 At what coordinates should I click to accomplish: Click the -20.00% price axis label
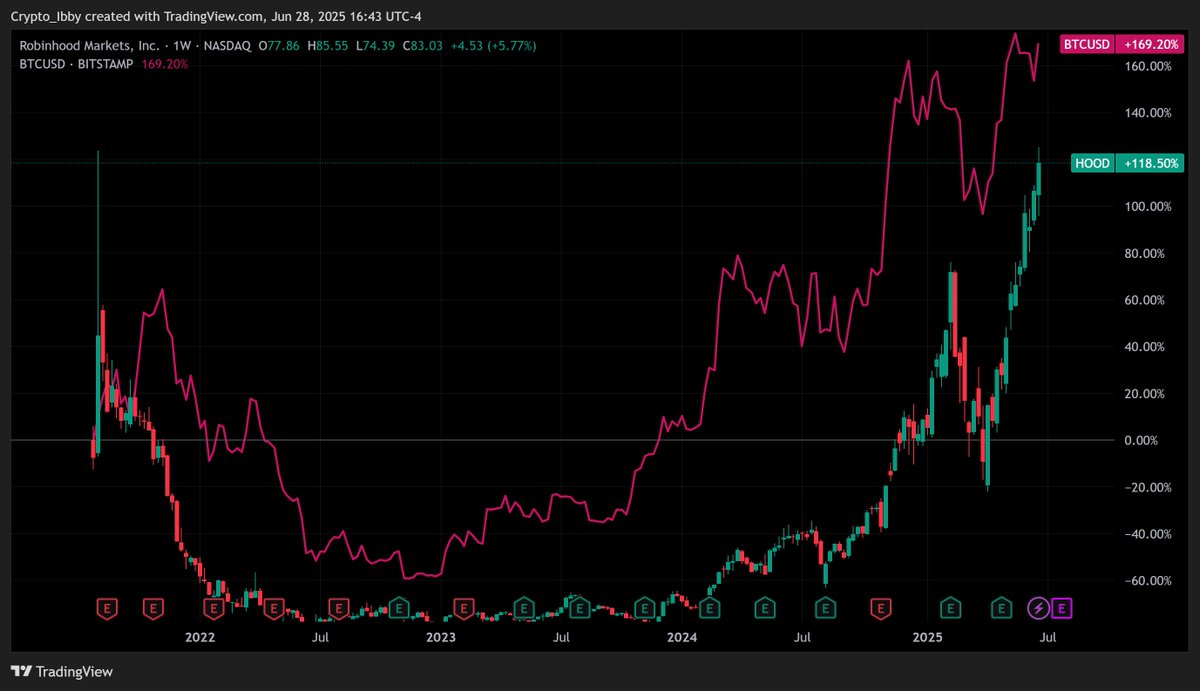click(x=1147, y=487)
